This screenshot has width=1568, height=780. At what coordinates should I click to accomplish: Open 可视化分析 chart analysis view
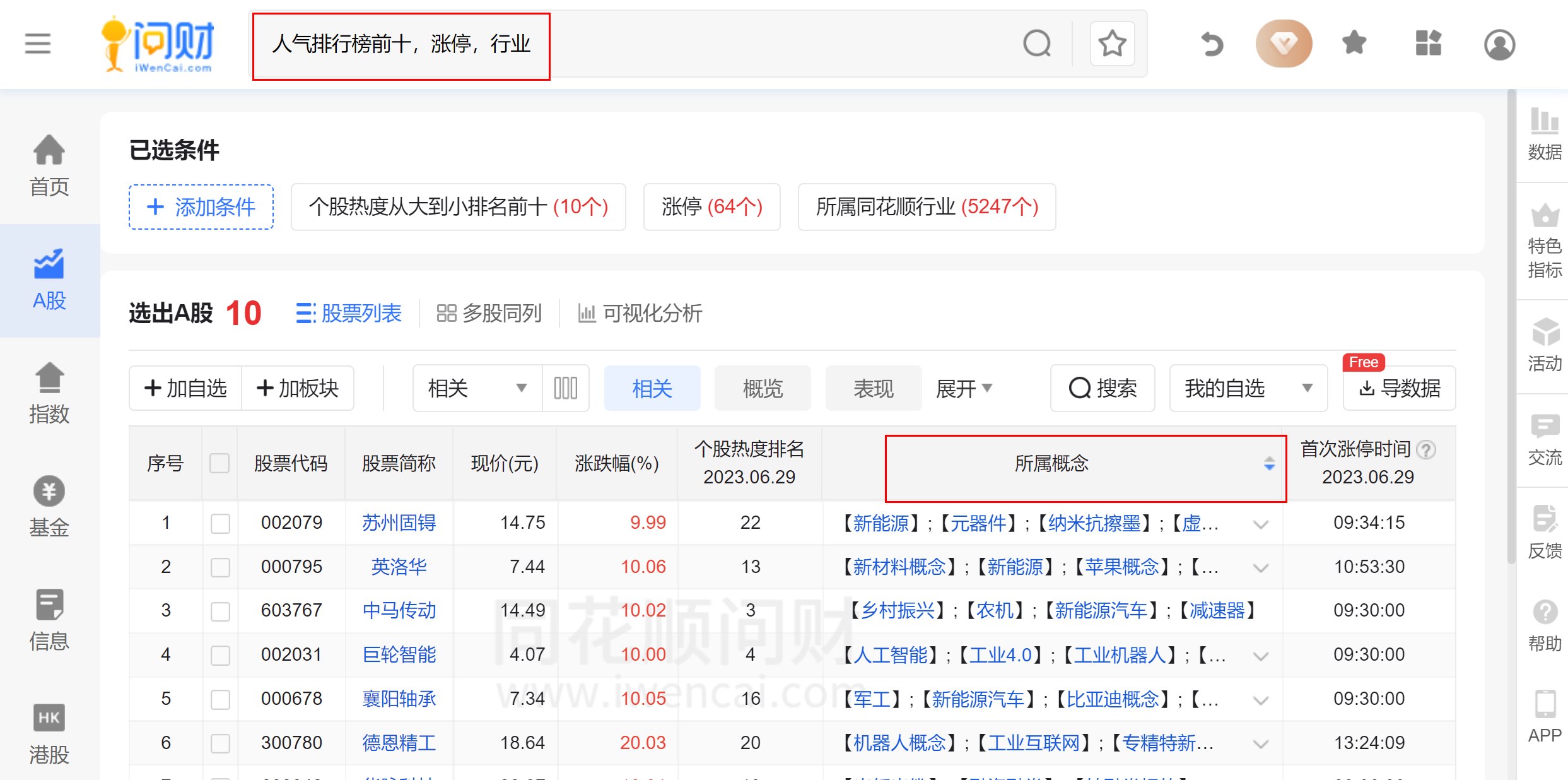point(640,313)
